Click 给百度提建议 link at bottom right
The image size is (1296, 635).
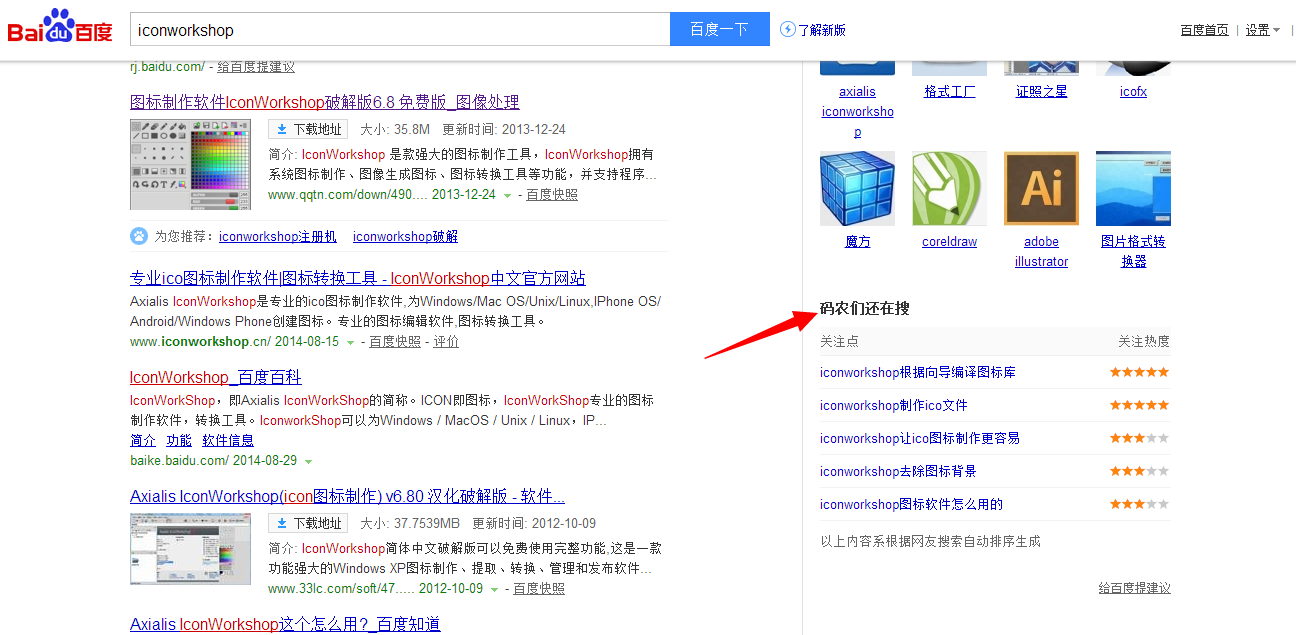(x=1134, y=588)
